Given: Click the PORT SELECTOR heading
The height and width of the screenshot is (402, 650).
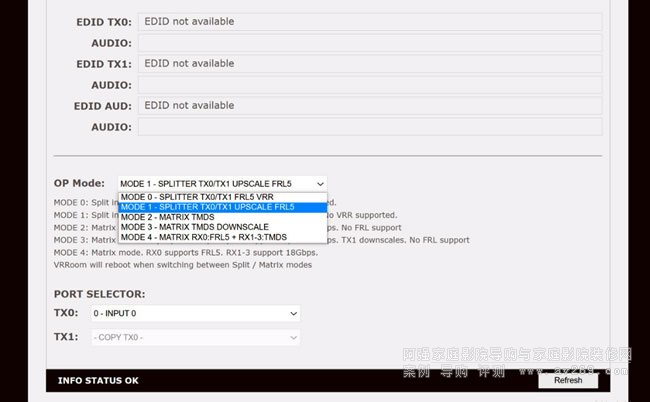Looking at the screenshot, I should coord(99,294).
